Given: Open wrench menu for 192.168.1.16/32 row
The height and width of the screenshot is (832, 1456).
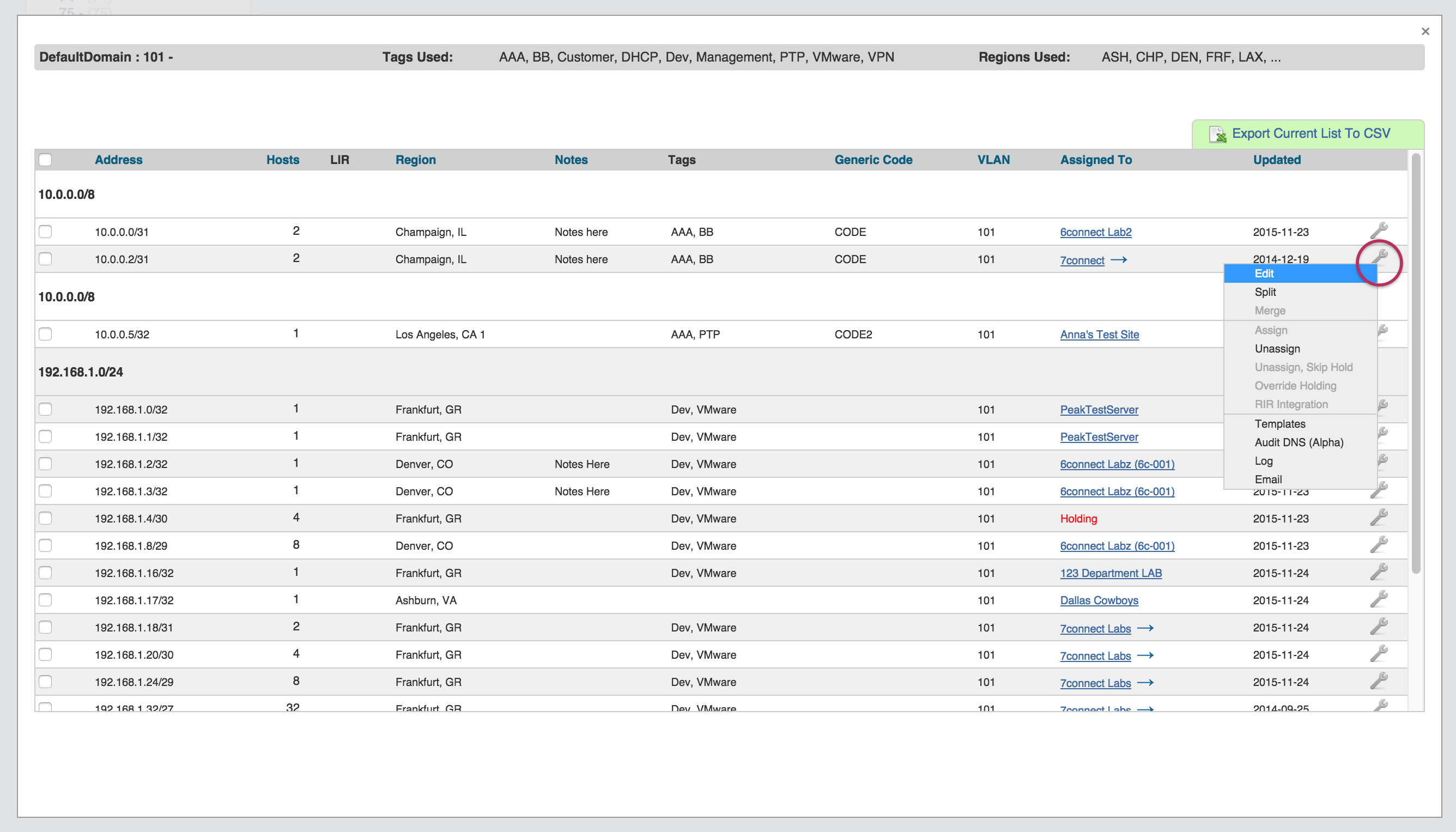Looking at the screenshot, I should (x=1379, y=572).
